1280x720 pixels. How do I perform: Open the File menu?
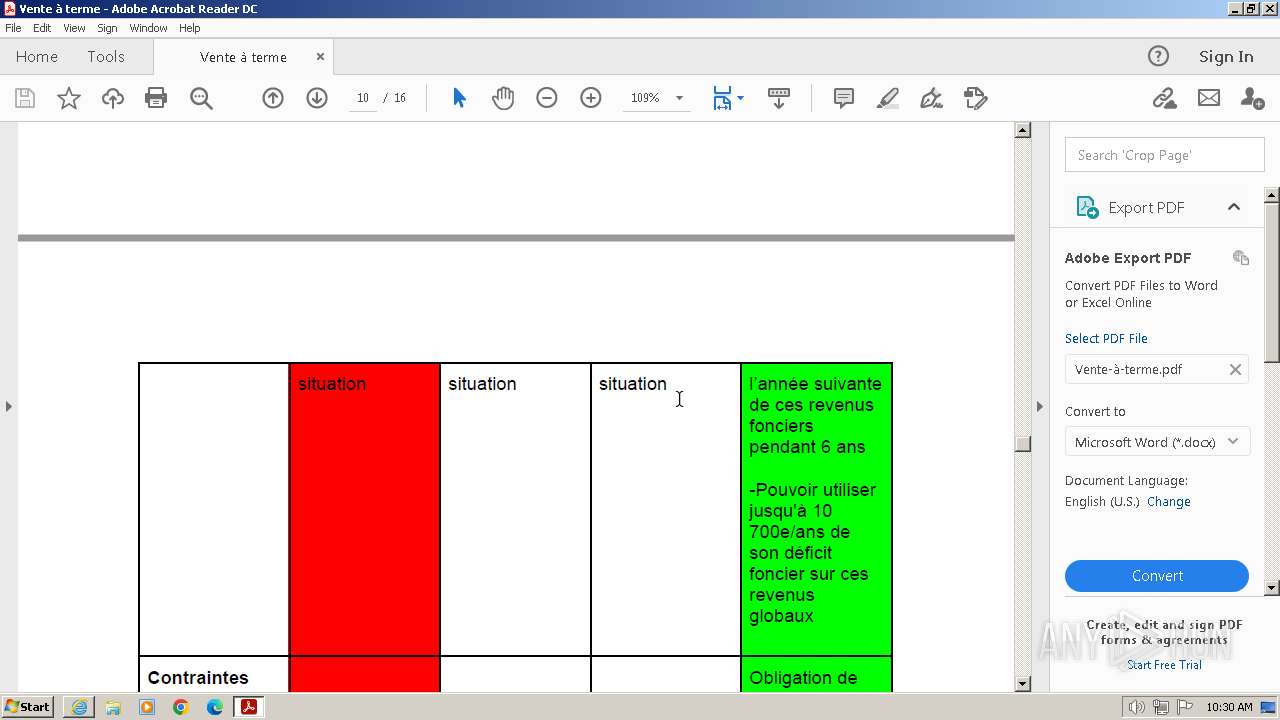[13, 28]
